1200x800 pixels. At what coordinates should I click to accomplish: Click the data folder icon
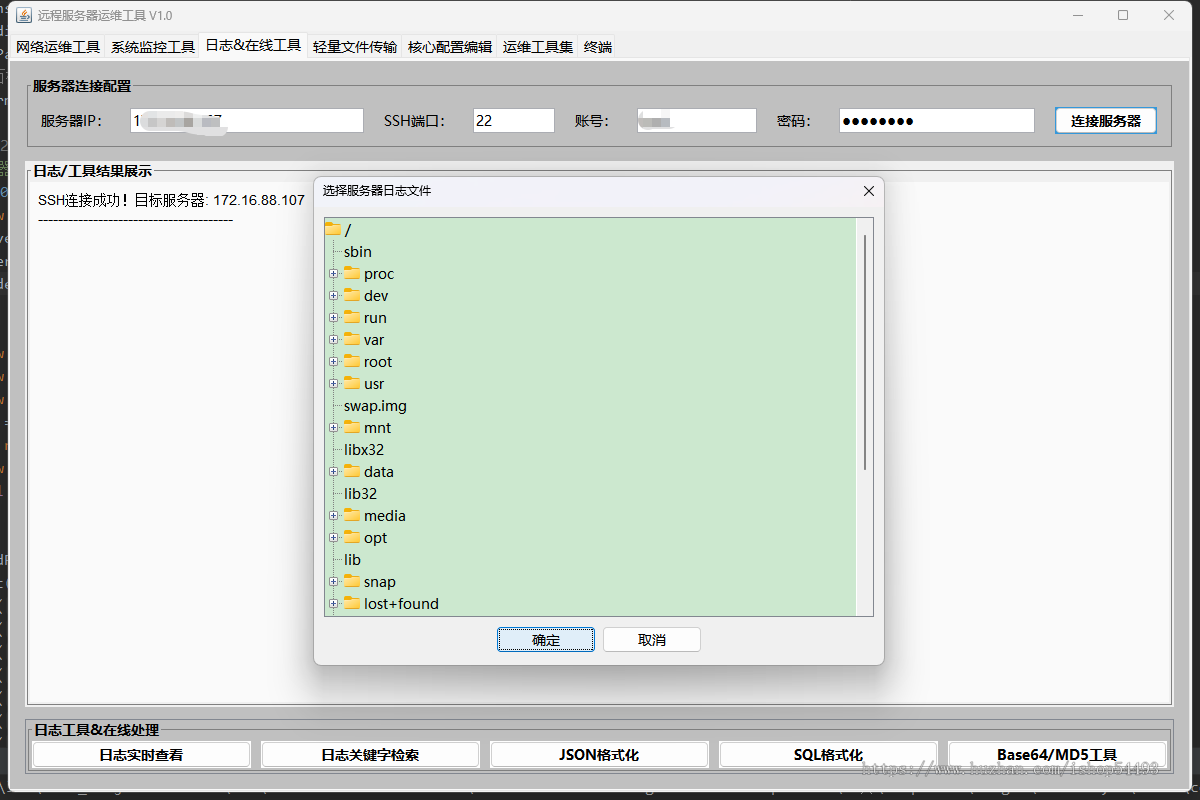351,471
